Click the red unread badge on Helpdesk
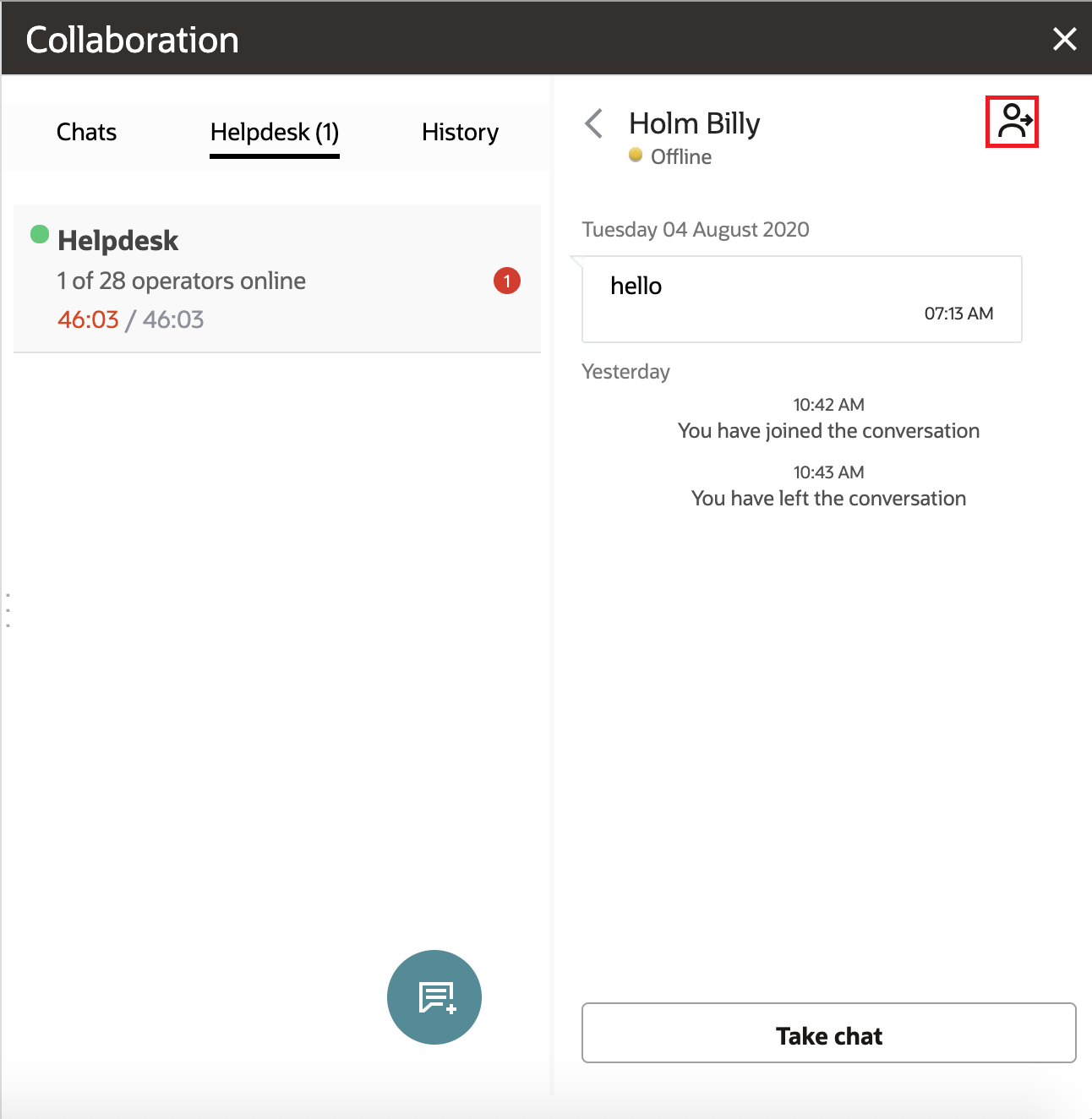 (506, 281)
